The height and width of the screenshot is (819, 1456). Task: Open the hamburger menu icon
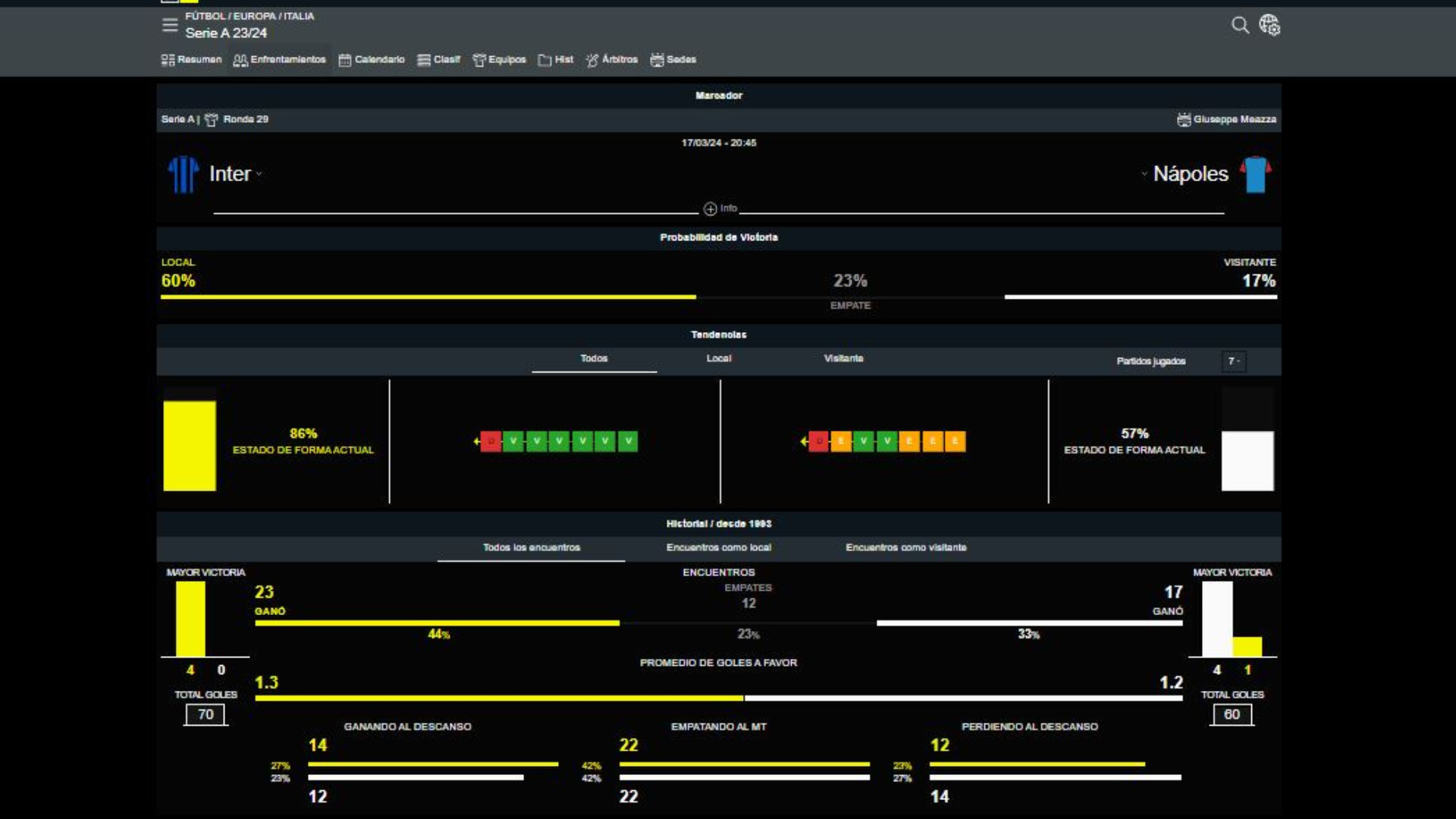pyautogui.click(x=170, y=25)
